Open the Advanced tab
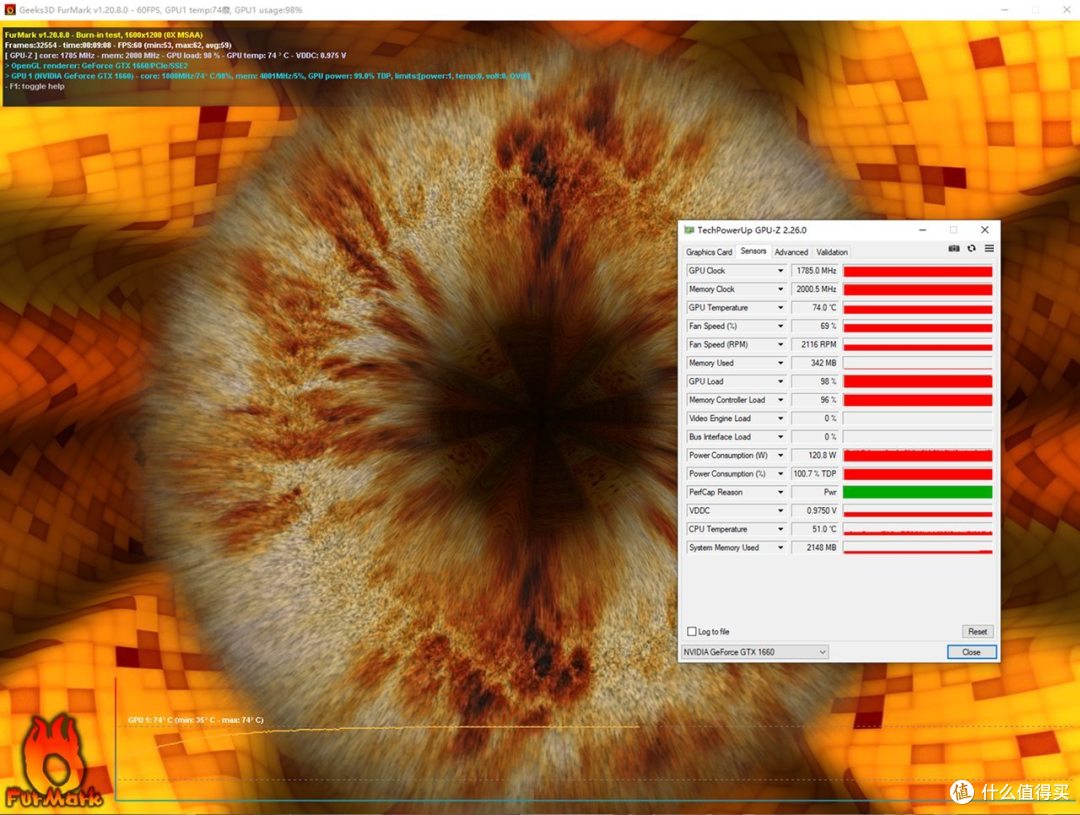1080x815 pixels. coord(791,252)
